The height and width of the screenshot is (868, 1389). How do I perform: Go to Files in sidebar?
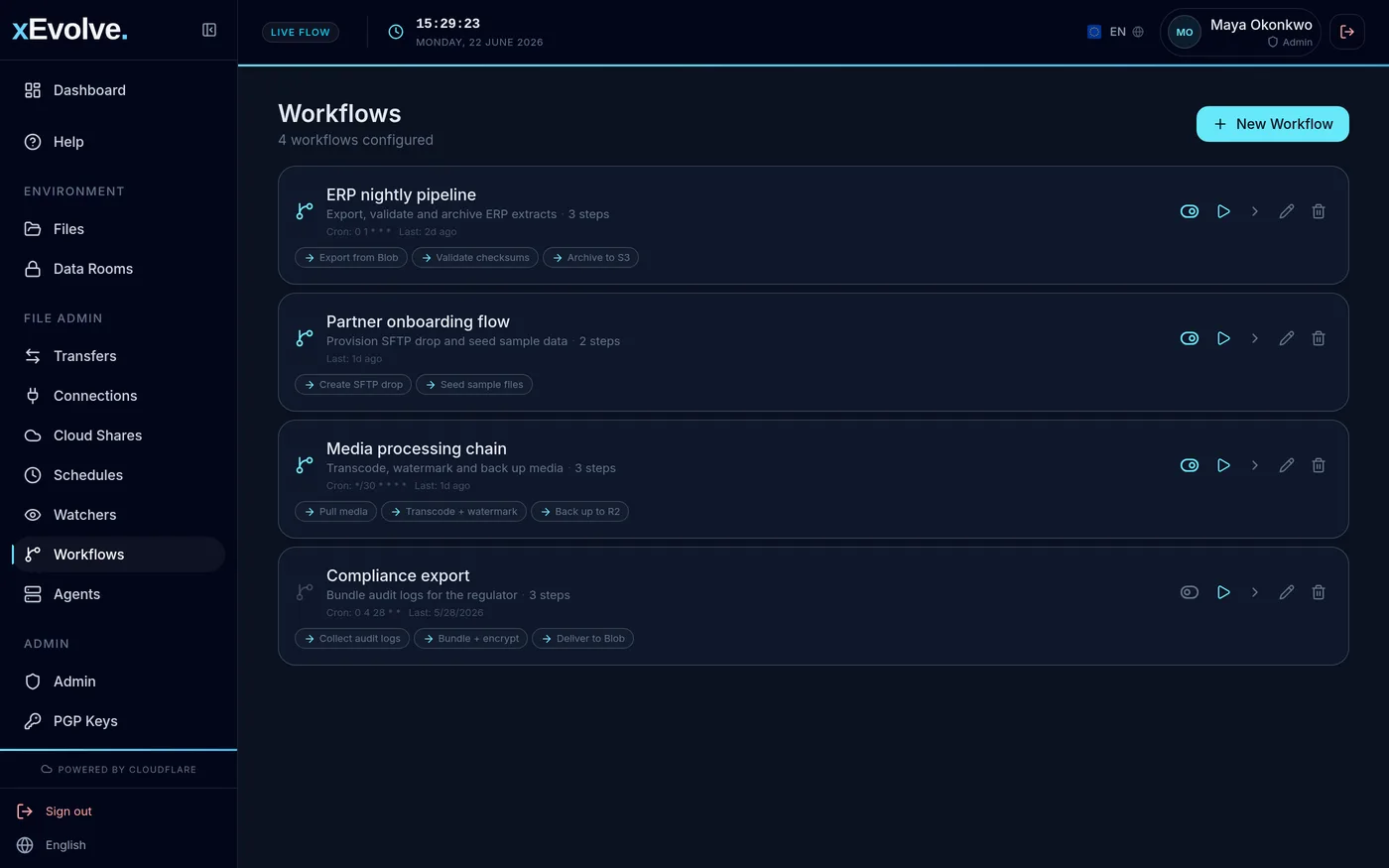click(x=118, y=229)
